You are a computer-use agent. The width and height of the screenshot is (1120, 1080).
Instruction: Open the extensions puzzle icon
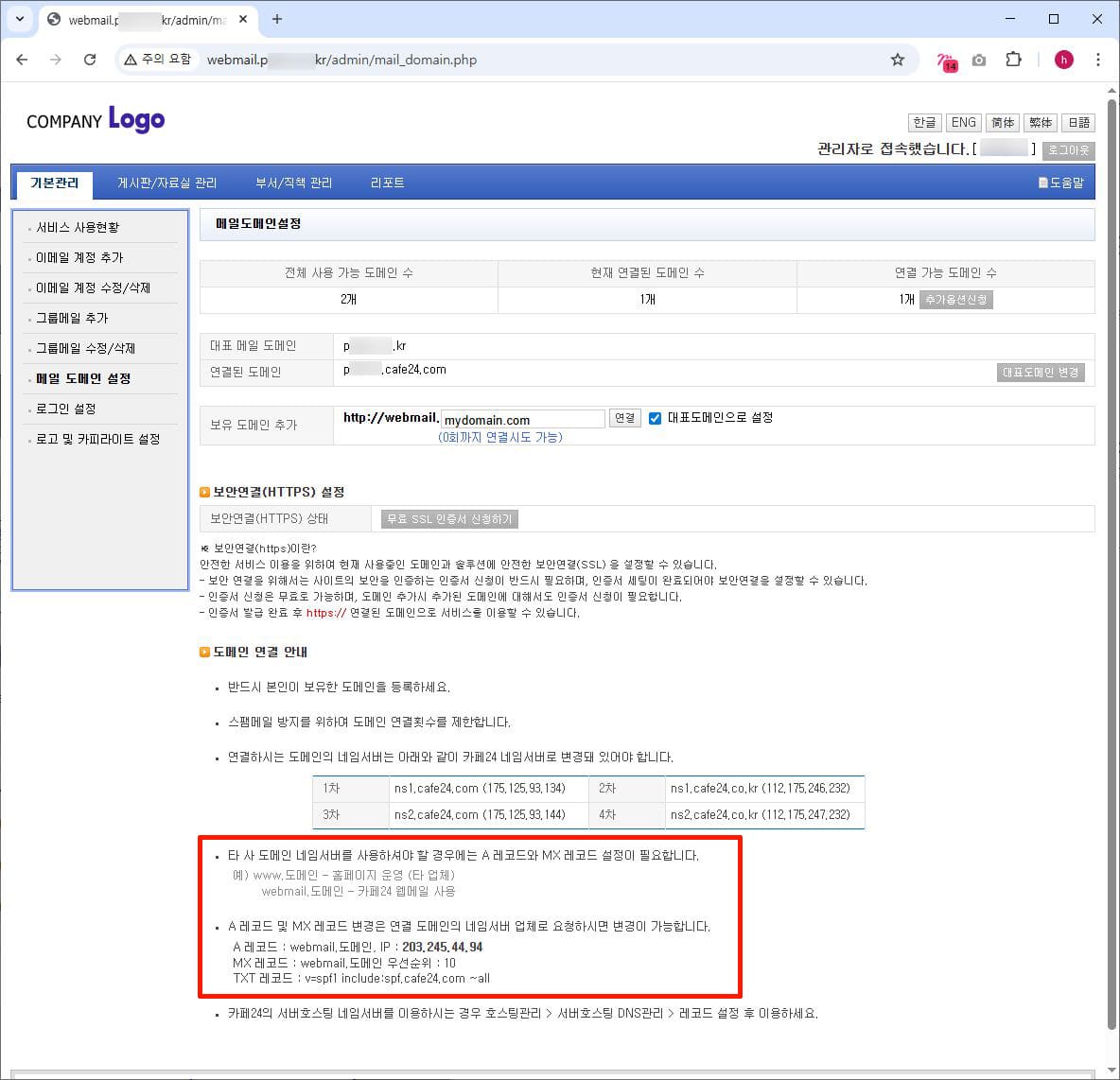pyautogui.click(x=1013, y=60)
